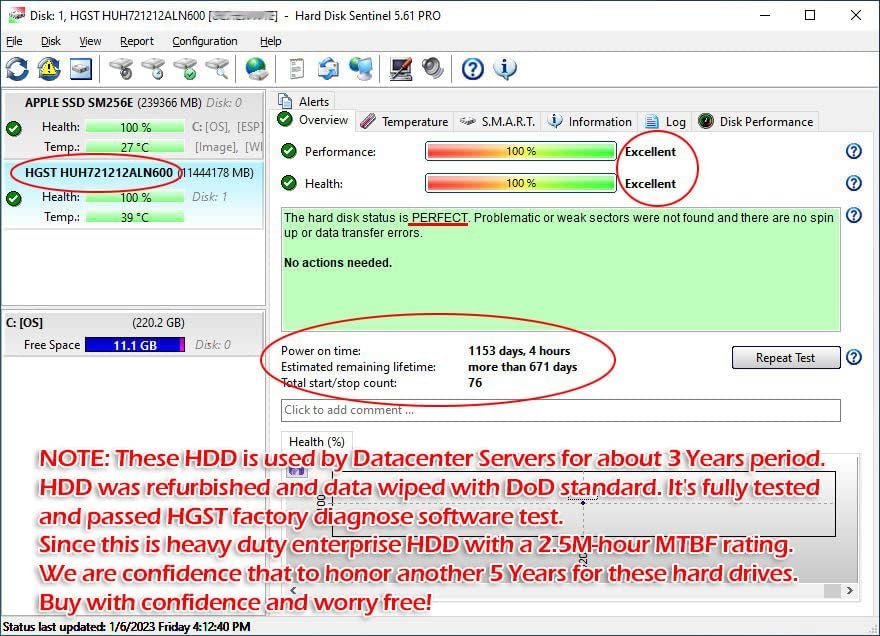The image size is (880, 636).
Task: Click the disk with green checkmark toolbar icon
Action: [x=185, y=69]
